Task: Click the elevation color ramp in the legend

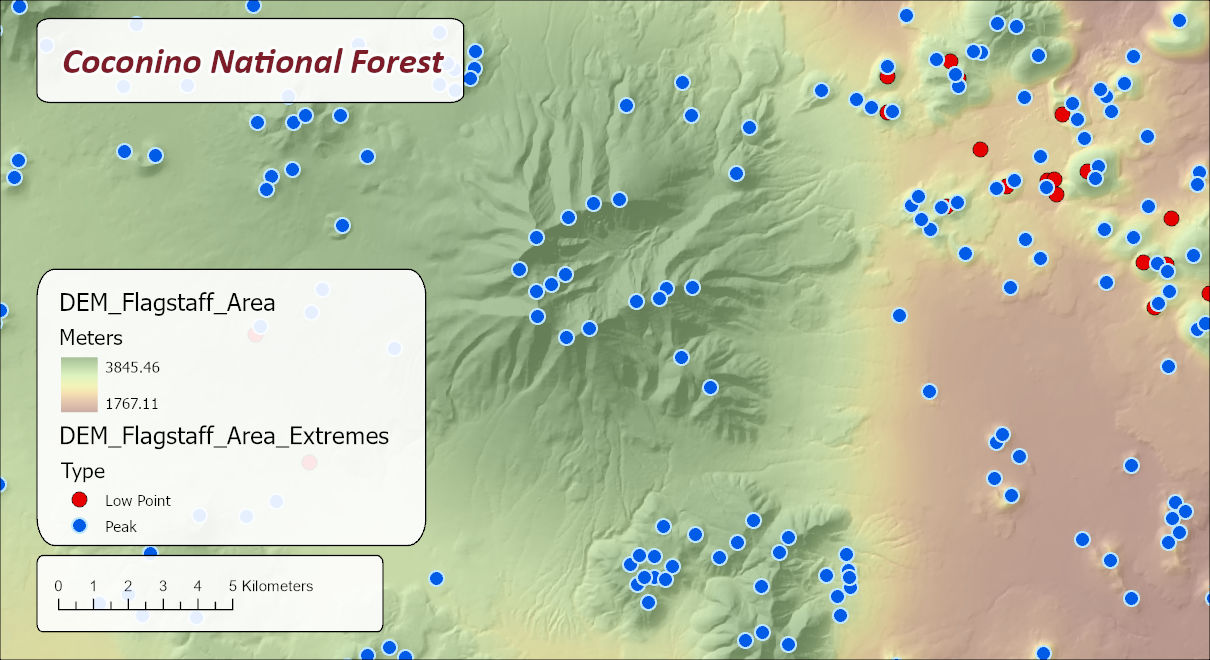Action: pyautogui.click(x=79, y=385)
